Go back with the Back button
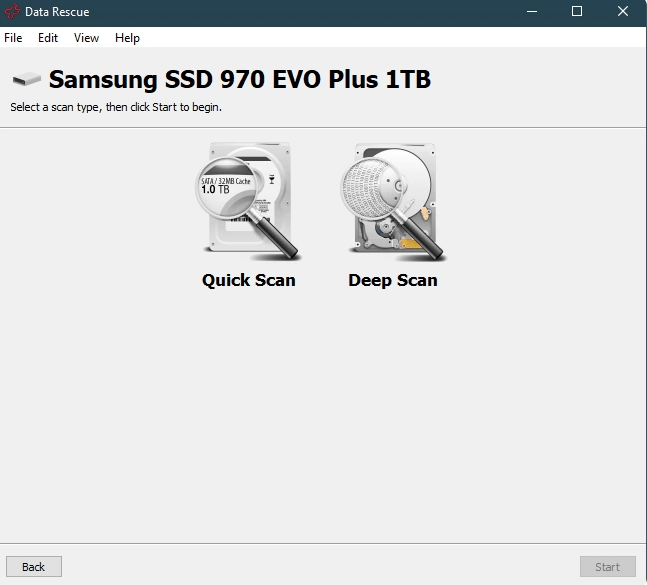 click(x=34, y=566)
